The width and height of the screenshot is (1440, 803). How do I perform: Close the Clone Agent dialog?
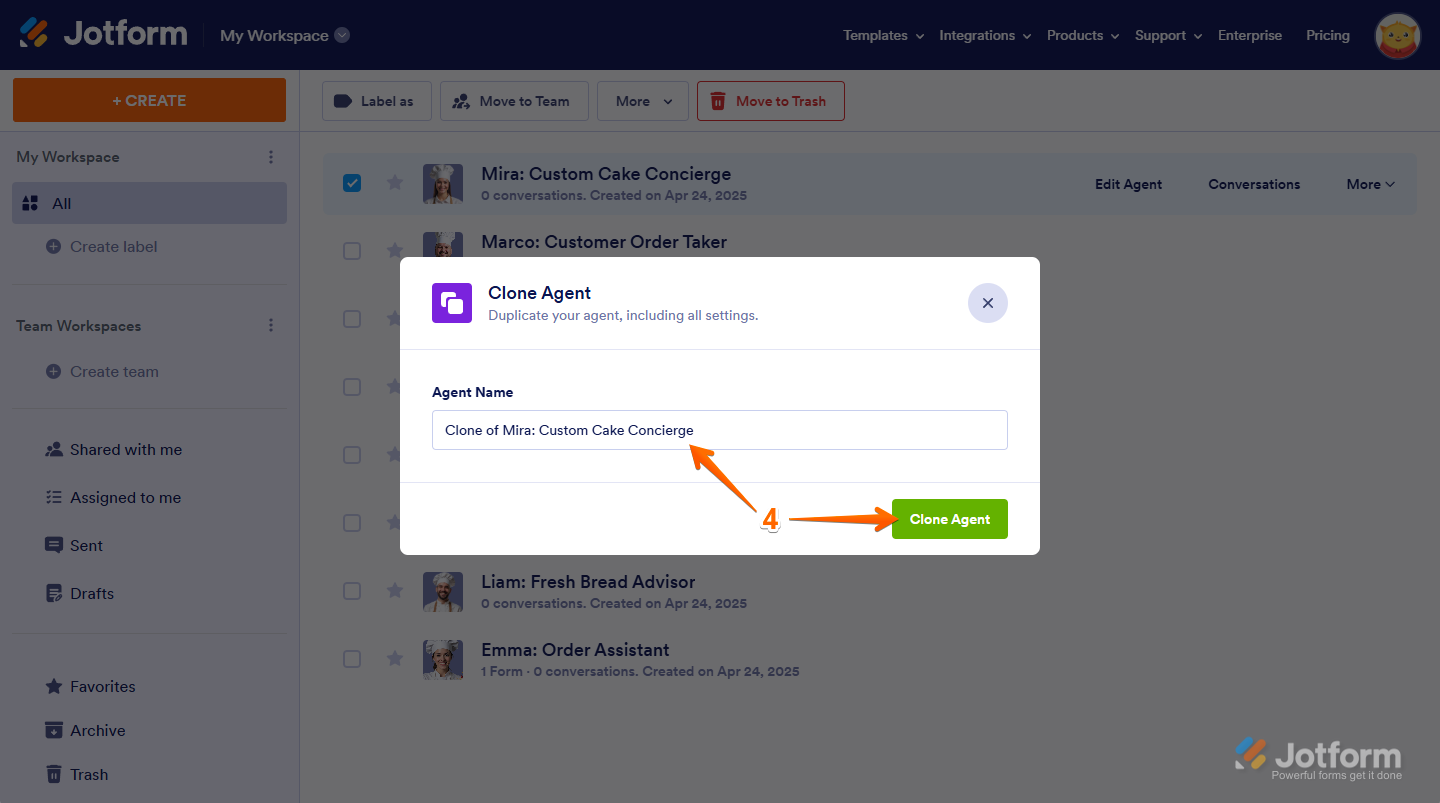tap(987, 303)
